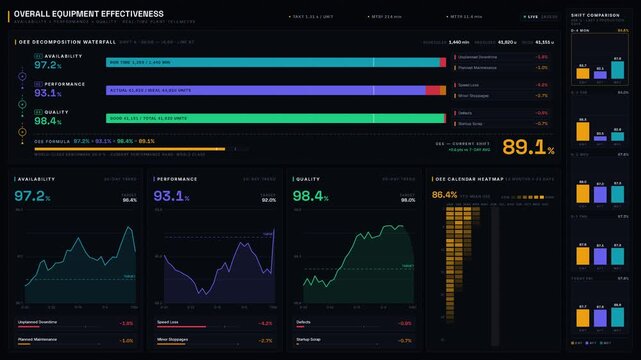Select Planned Maintenance in waterfall loss list
This screenshot has width=641, height=360.
click(x=502, y=68)
